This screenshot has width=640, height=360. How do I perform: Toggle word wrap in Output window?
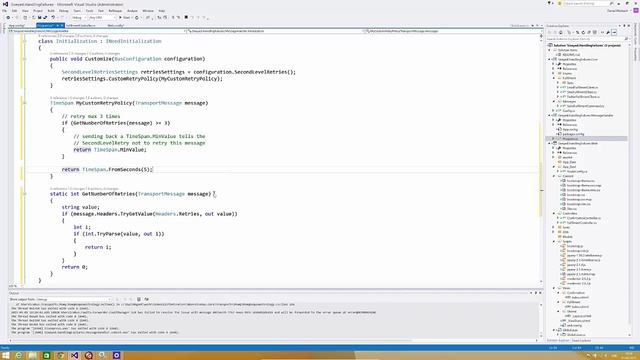pos(147,299)
